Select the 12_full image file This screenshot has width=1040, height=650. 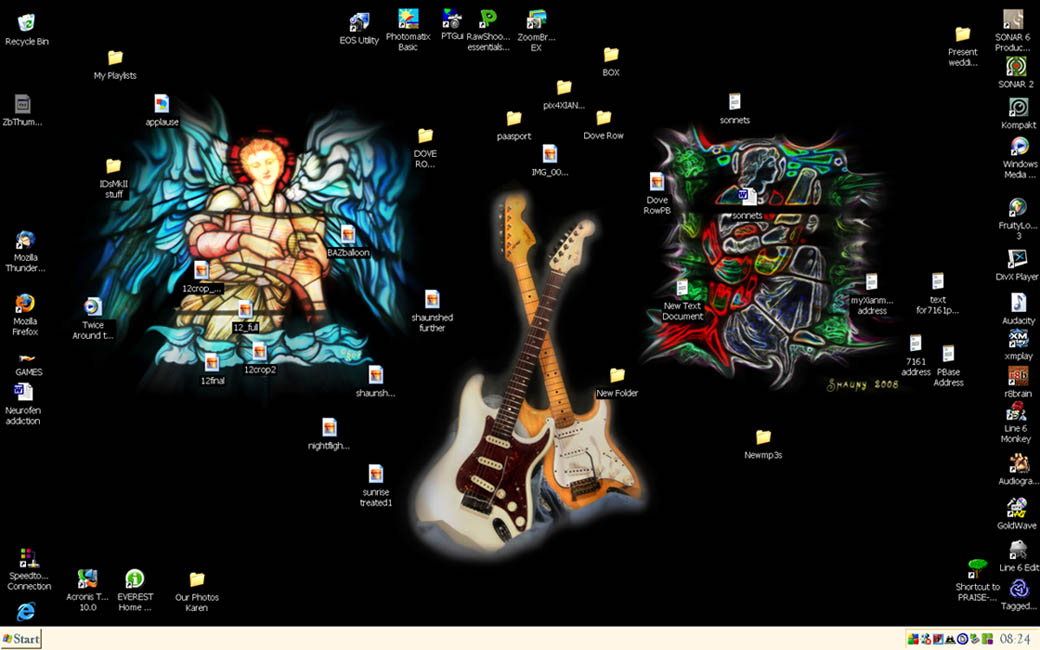point(245,310)
